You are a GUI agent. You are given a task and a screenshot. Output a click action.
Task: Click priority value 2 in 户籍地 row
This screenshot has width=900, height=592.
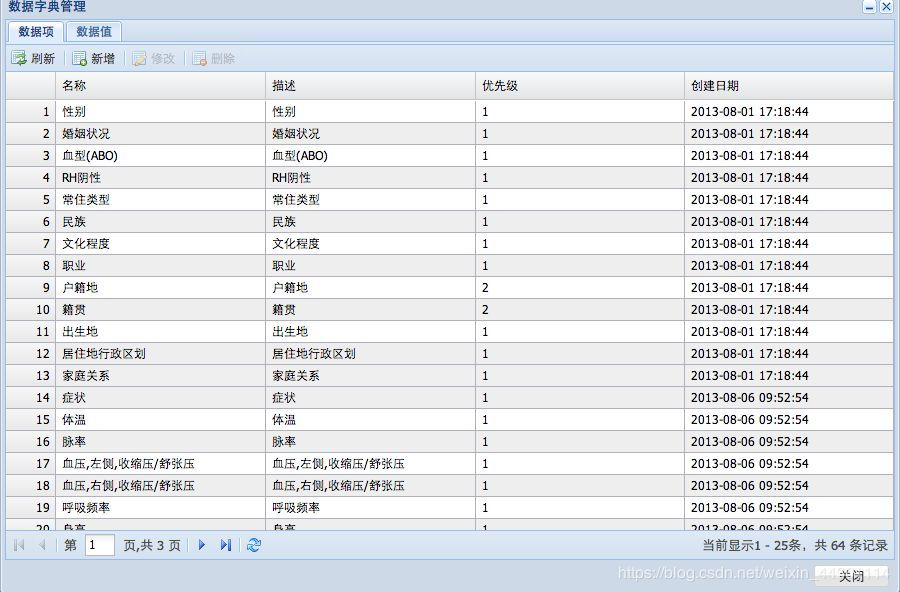(580, 288)
